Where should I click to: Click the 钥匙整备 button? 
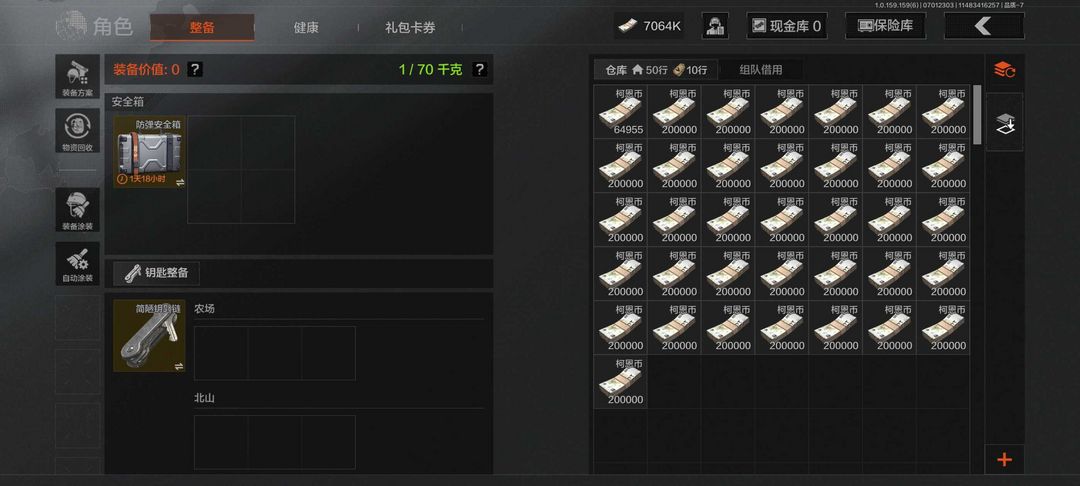pyautogui.click(x=156, y=273)
